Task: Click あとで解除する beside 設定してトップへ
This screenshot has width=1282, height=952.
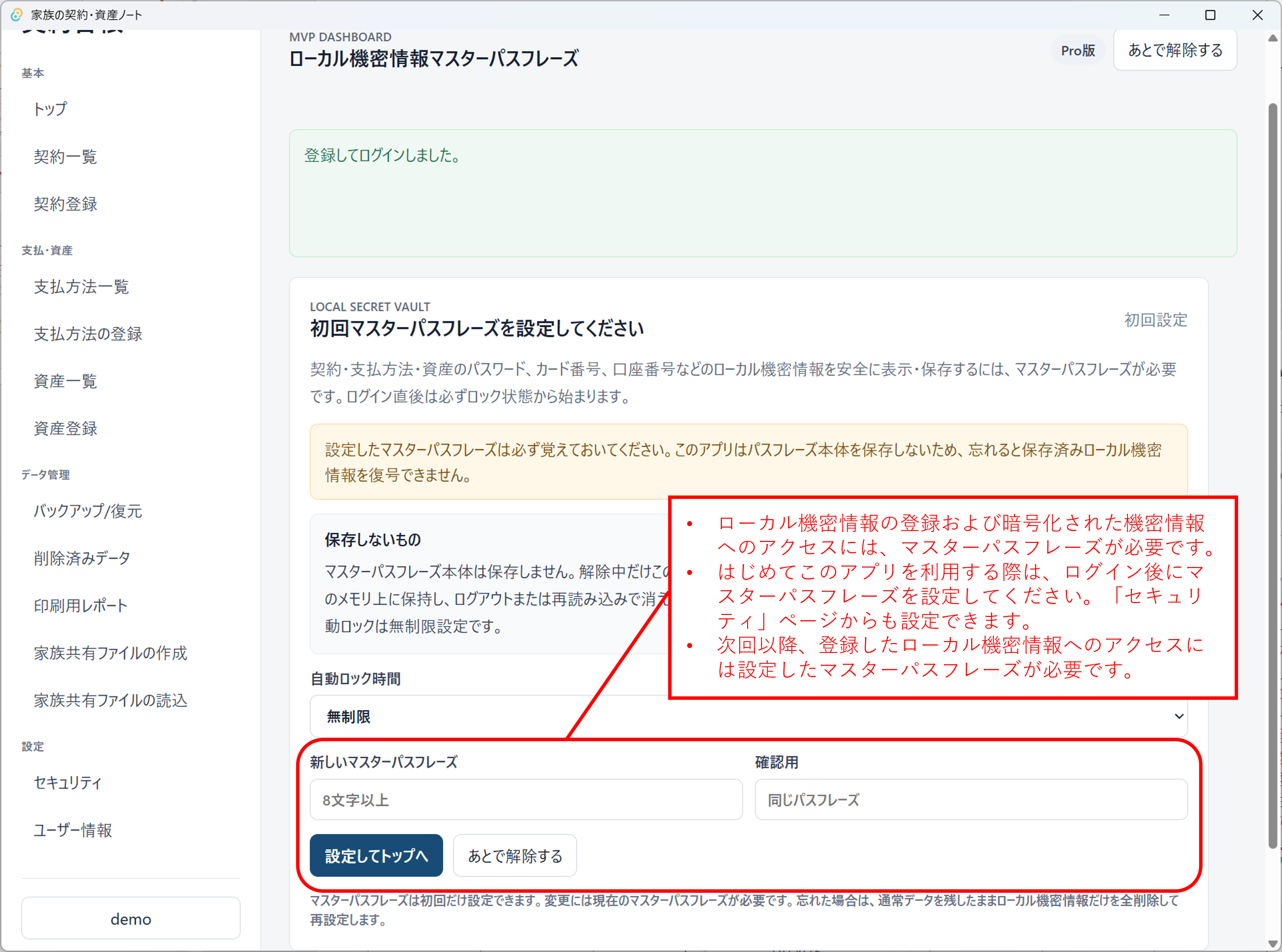Action: [x=515, y=856]
